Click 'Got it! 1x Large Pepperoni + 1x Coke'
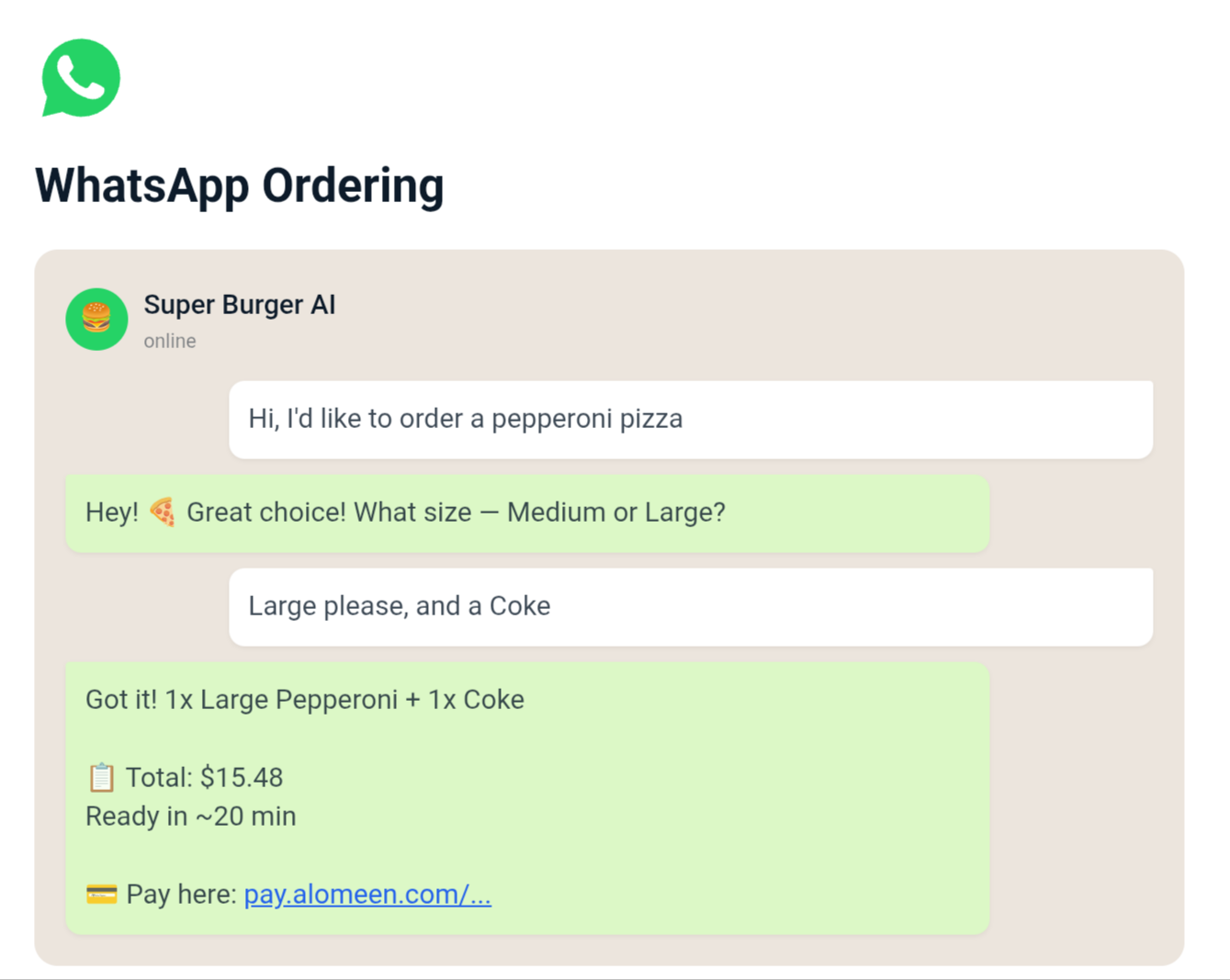This screenshot has height=980, width=1230. [305, 700]
